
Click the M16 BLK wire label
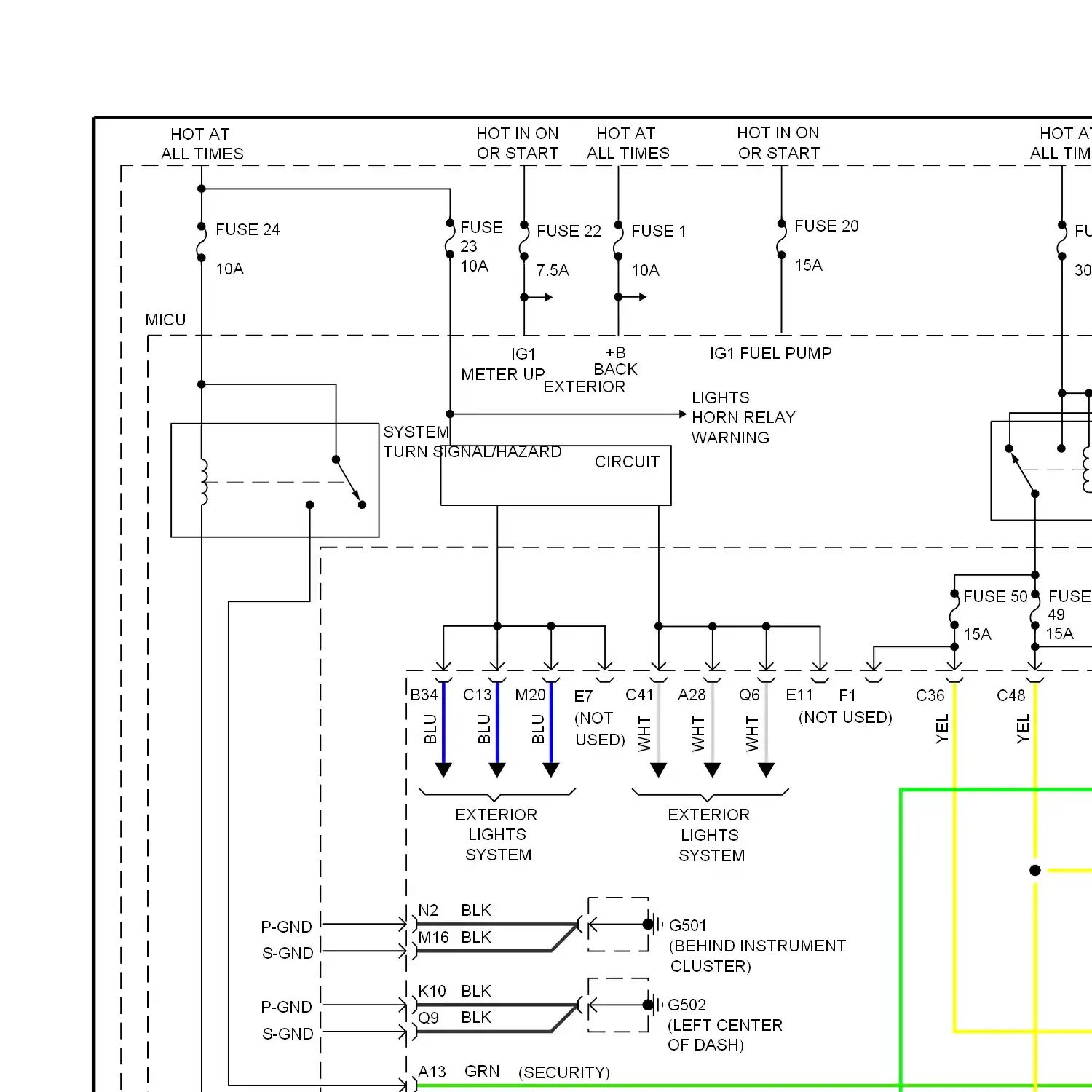click(454, 937)
